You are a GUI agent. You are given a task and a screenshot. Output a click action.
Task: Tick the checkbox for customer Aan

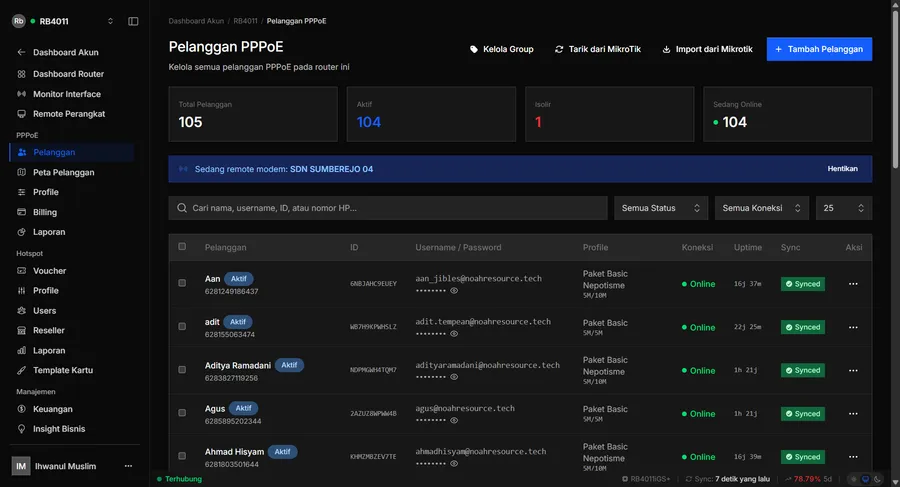tap(182, 283)
